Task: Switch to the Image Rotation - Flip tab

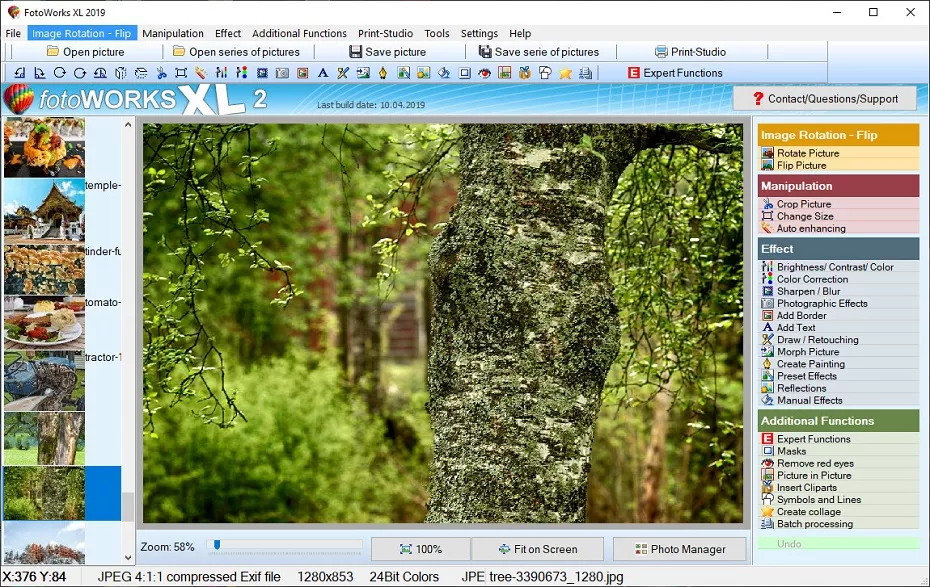Action: [83, 33]
